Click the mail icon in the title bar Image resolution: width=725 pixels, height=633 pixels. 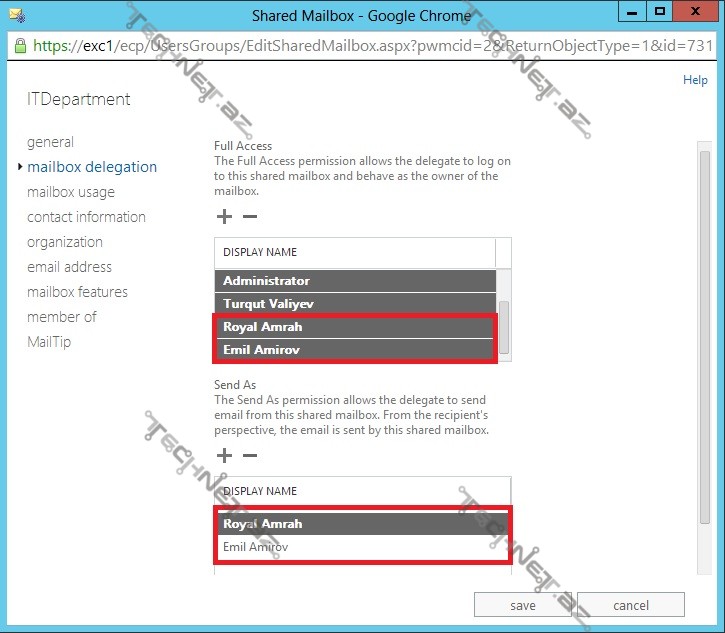click(16, 14)
